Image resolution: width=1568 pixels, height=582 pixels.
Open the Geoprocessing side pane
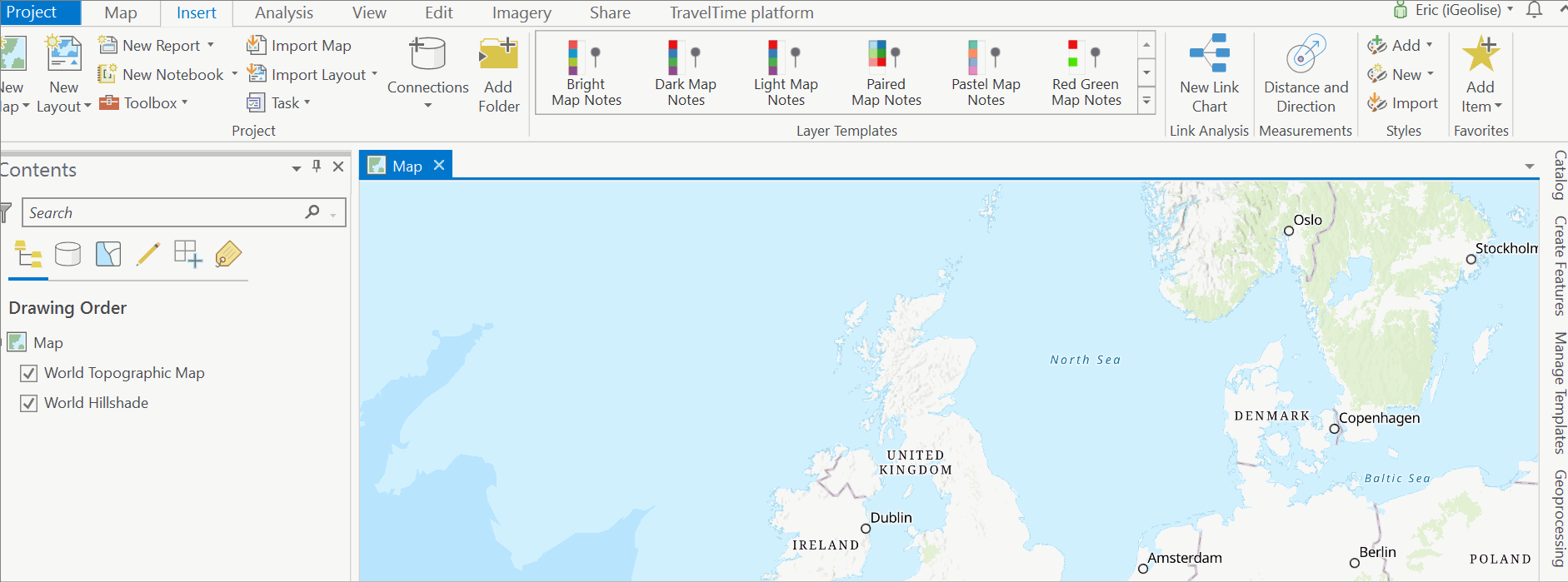click(1559, 519)
